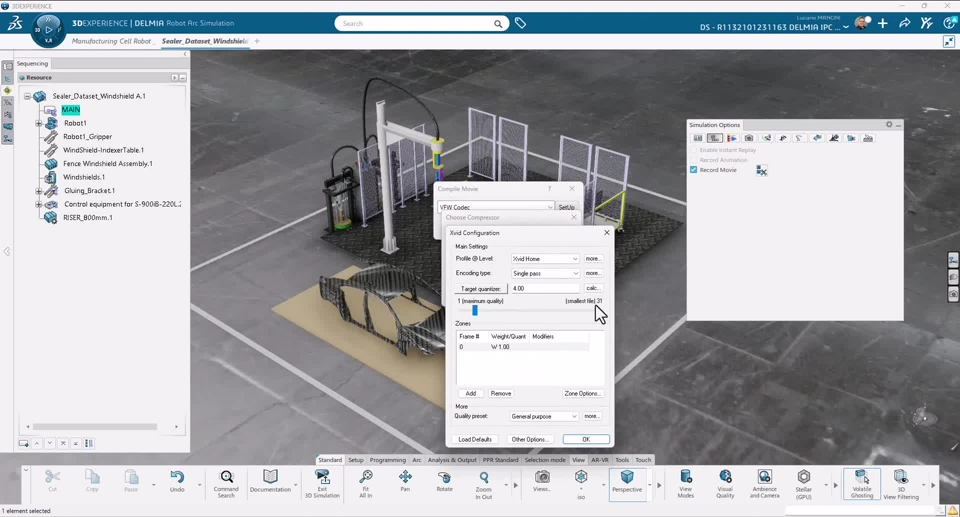Click Remove in the Zones section

click(x=501, y=393)
